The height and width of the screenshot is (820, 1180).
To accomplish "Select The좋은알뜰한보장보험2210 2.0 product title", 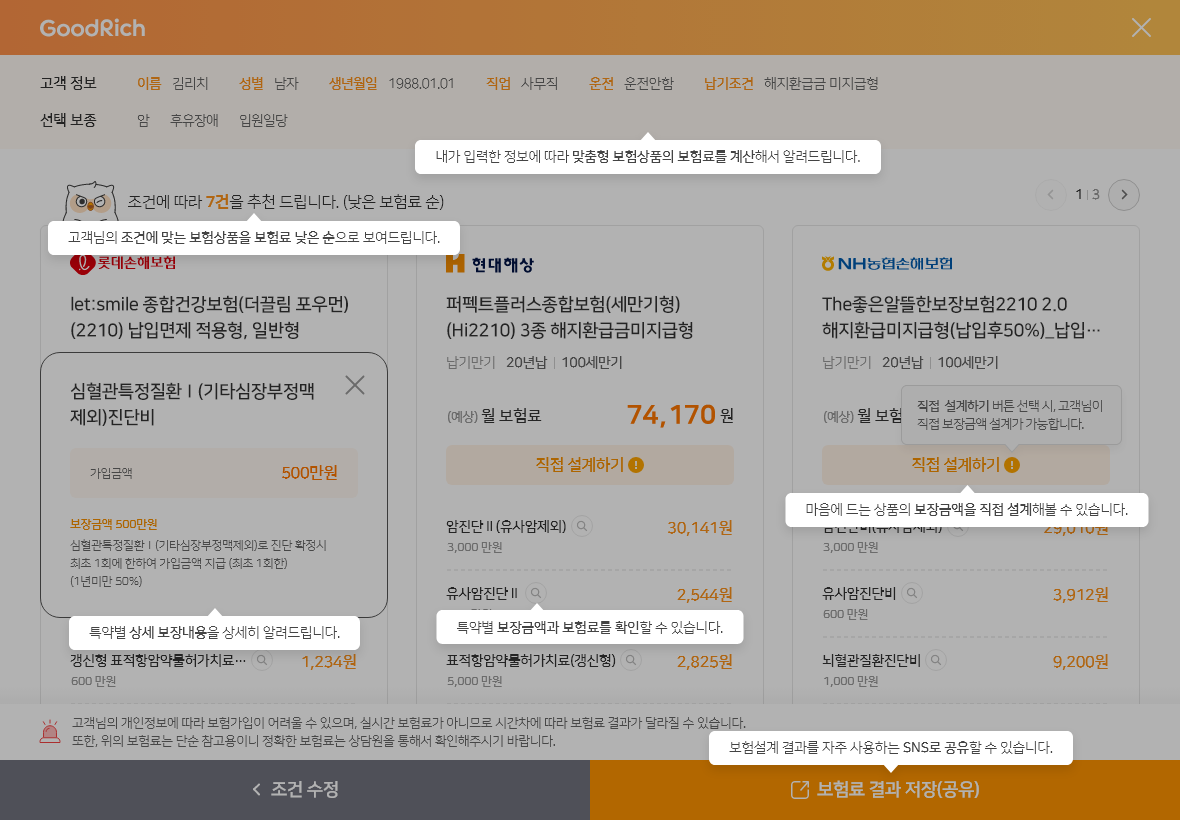I will pos(961,317).
